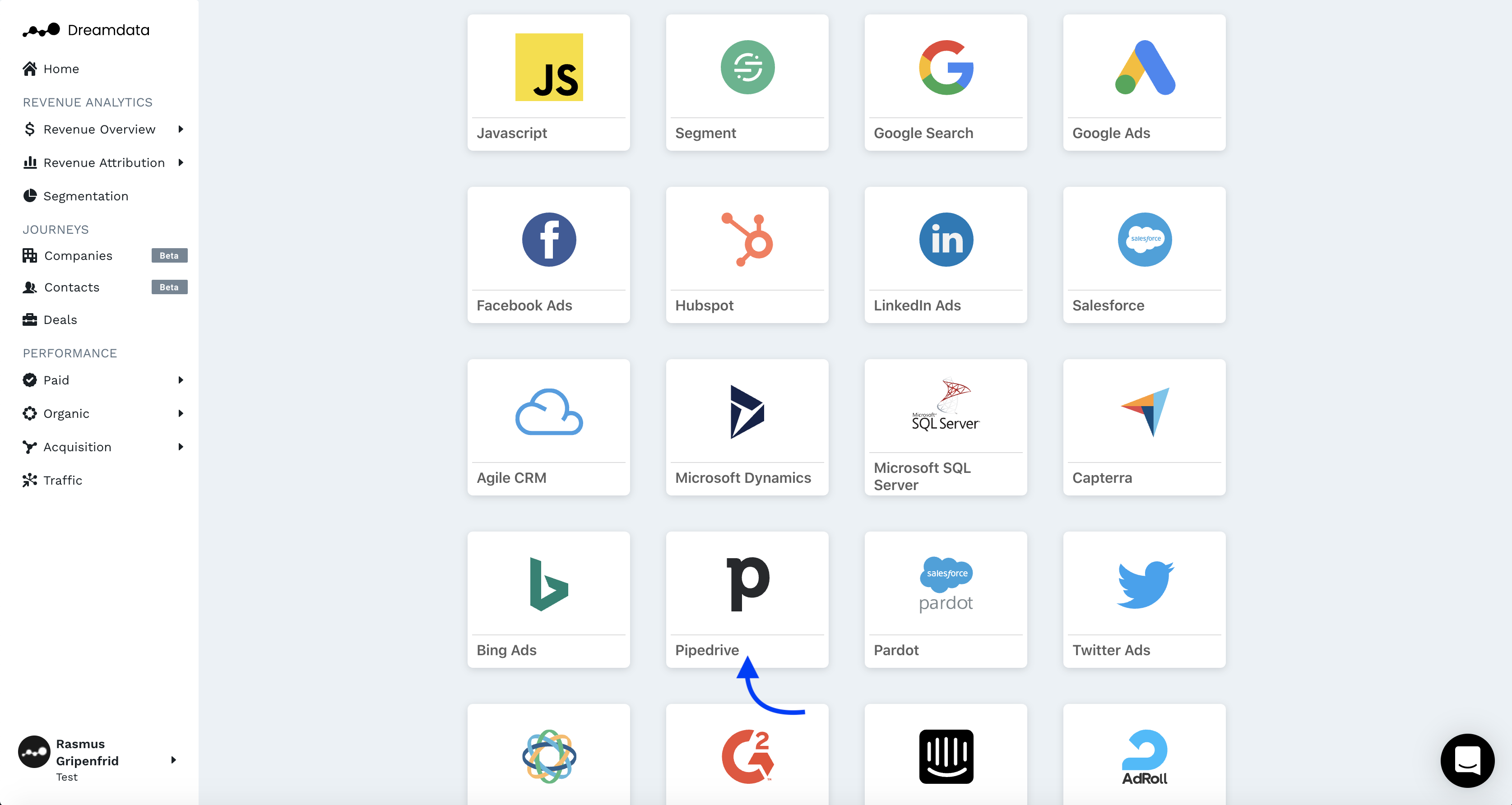Click the Beta badge next to Companies
This screenshot has width=1512, height=805.
pyautogui.click(x=169, y=256)
